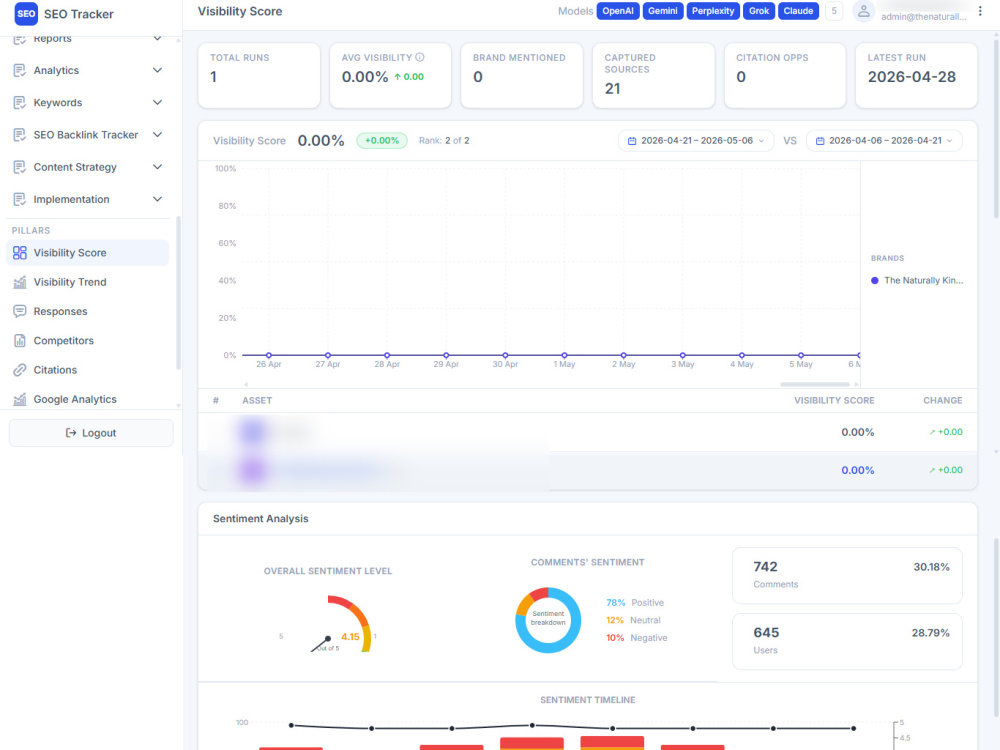
Task: Click the 30 Apr data point
Action: point(505,355)
